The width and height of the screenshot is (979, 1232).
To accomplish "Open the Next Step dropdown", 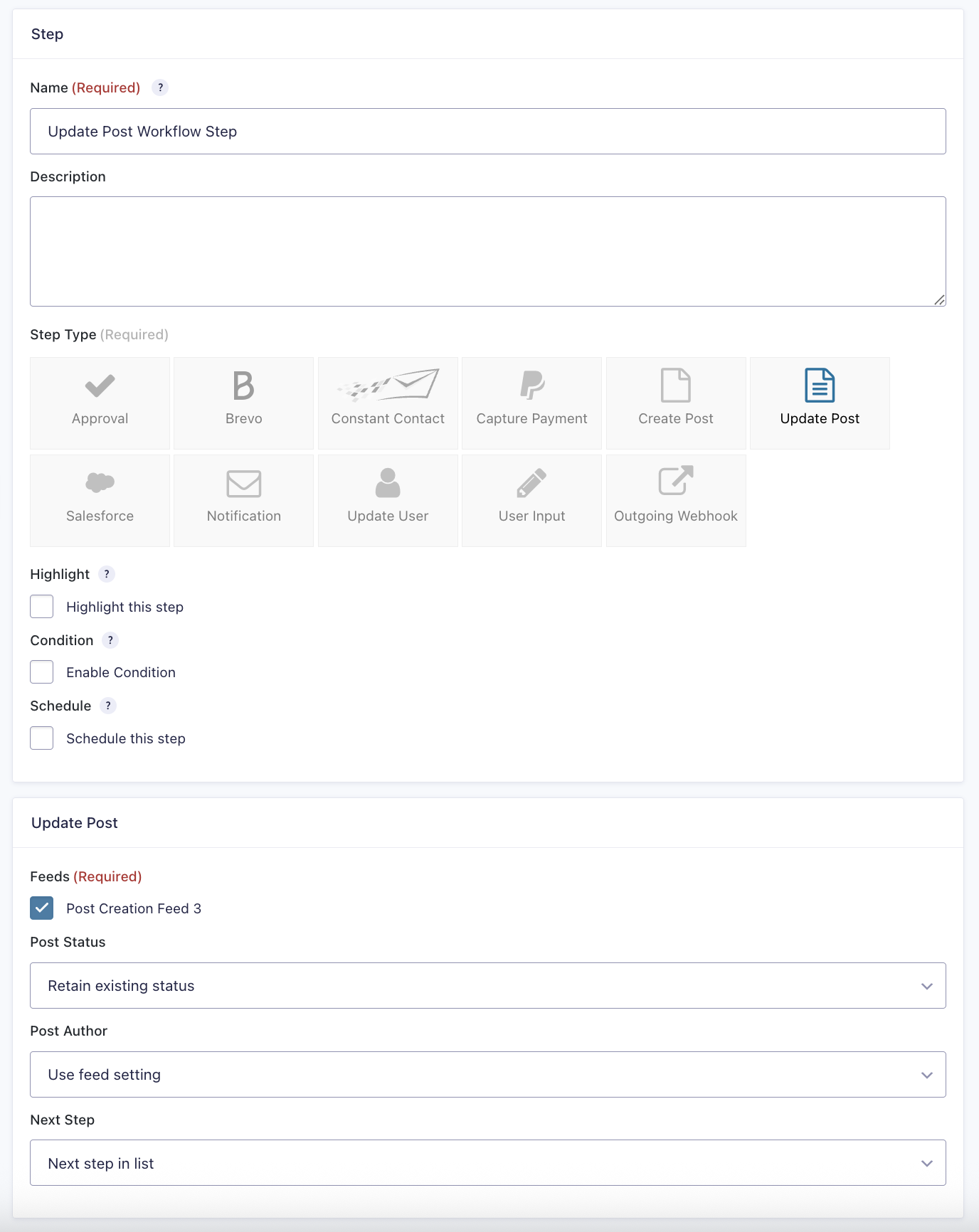I will point(487,1164).
